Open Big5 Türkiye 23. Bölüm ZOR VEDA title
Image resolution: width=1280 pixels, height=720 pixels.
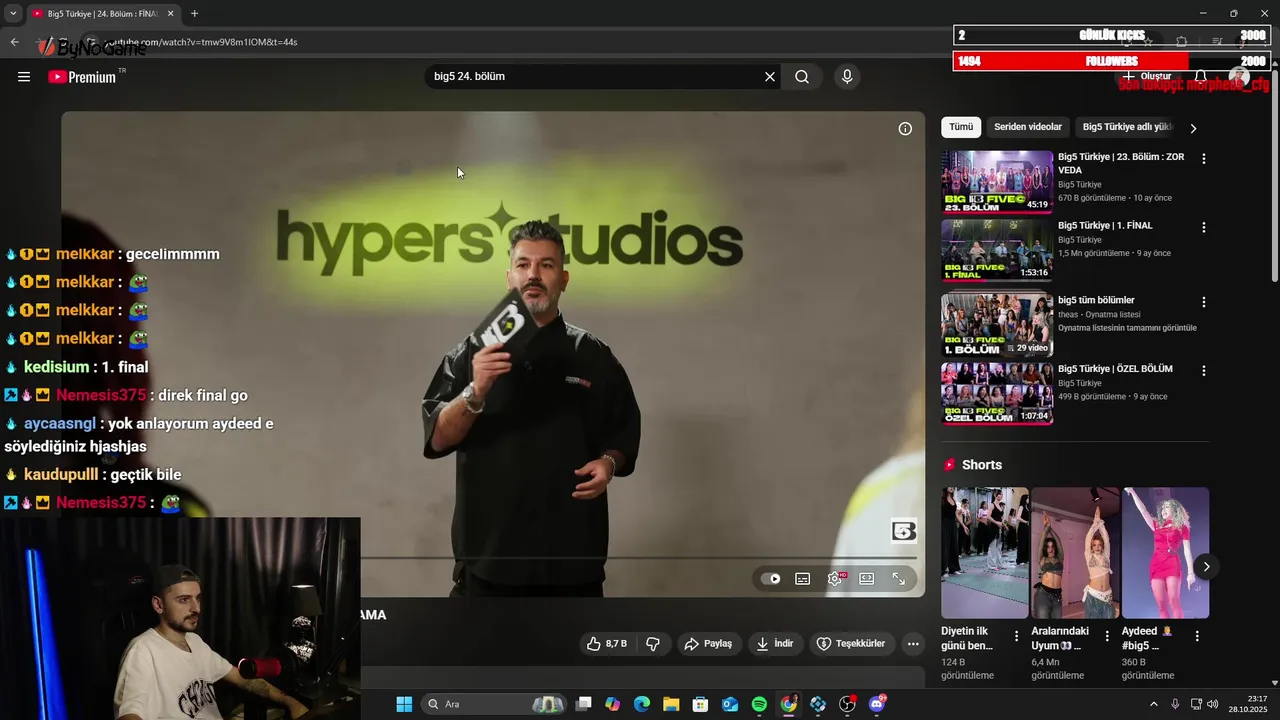[1121, 163]
